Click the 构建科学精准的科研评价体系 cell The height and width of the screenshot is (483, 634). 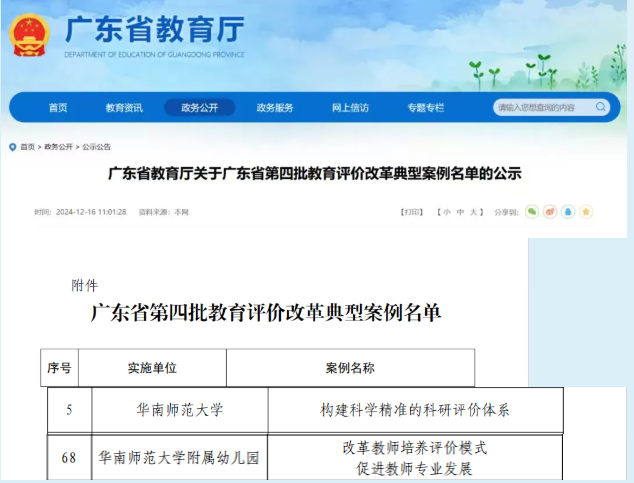[x=415, y=410]
